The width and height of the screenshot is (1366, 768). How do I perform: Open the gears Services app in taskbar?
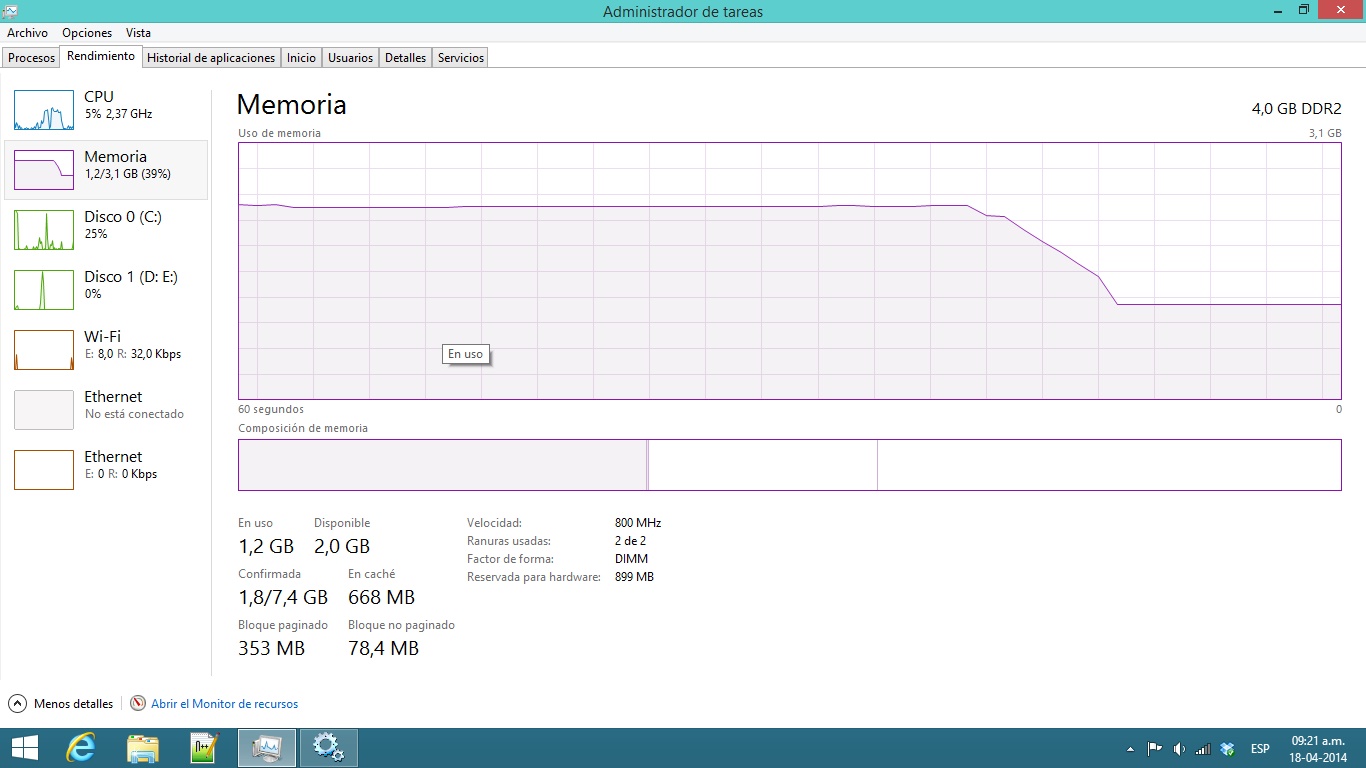tap(328, 748)
